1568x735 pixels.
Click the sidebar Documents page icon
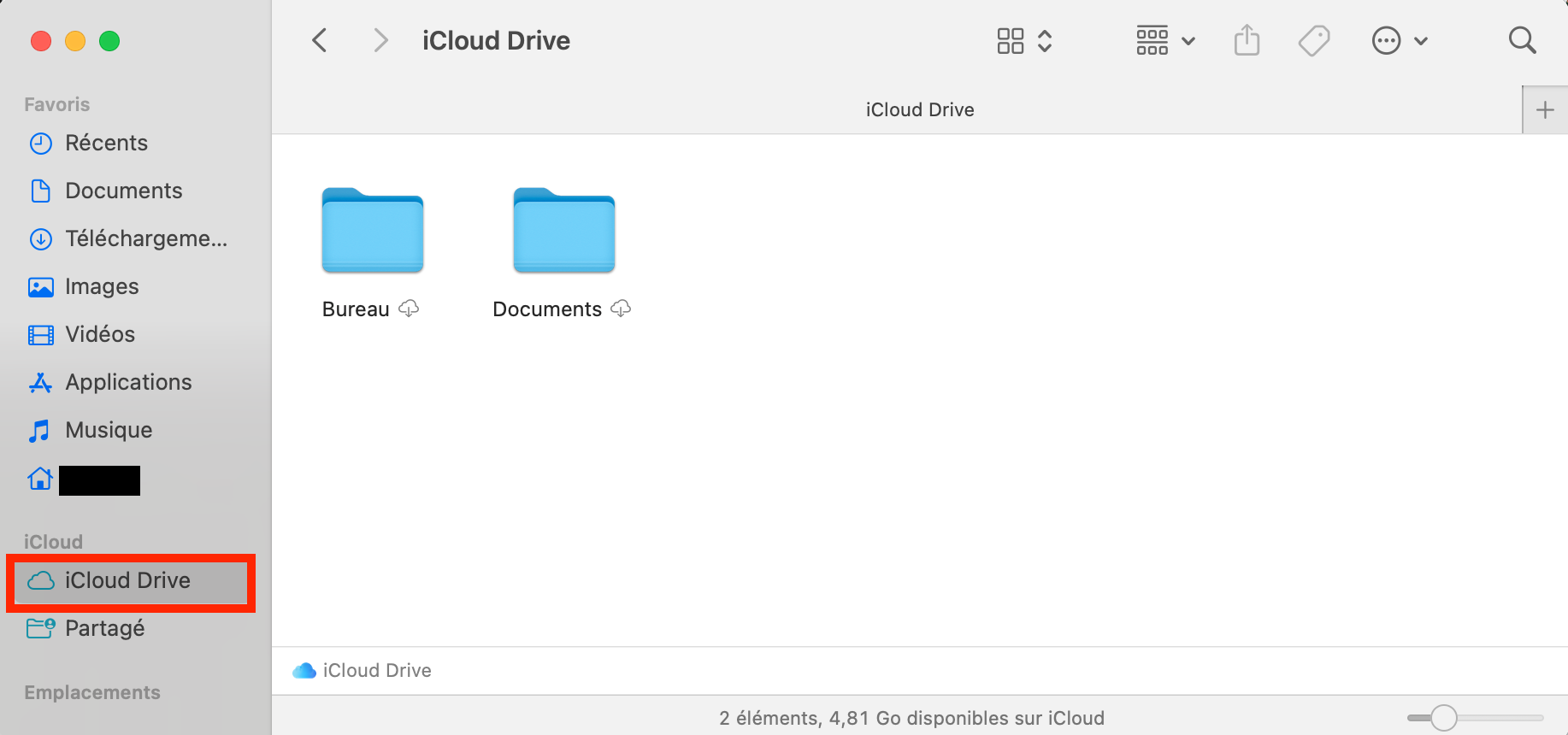[x=41, y=191]
